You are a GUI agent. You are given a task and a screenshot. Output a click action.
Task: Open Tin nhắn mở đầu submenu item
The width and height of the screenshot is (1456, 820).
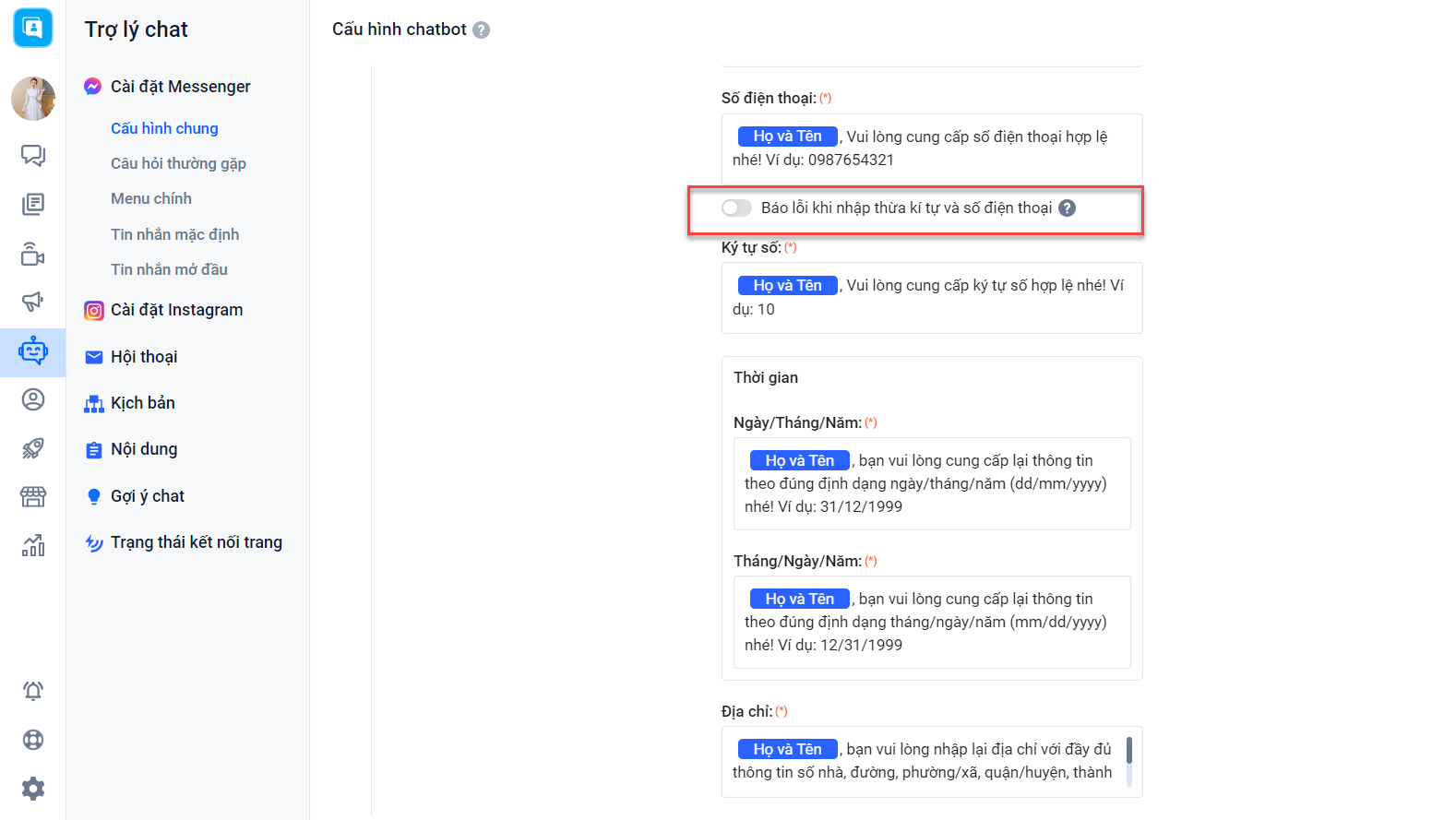[169, 269]
